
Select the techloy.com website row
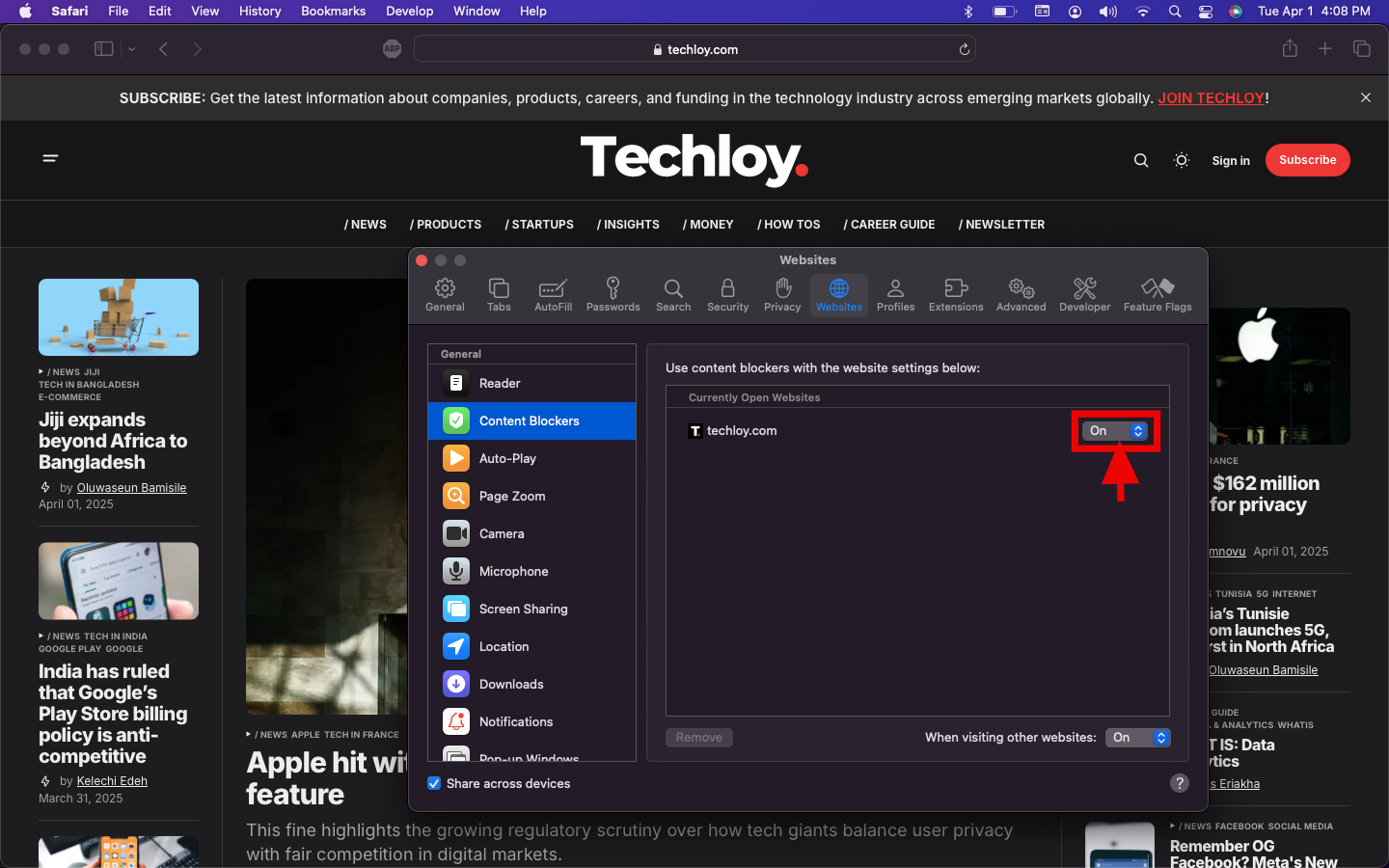pyautogui.click(x=917, y=431)
